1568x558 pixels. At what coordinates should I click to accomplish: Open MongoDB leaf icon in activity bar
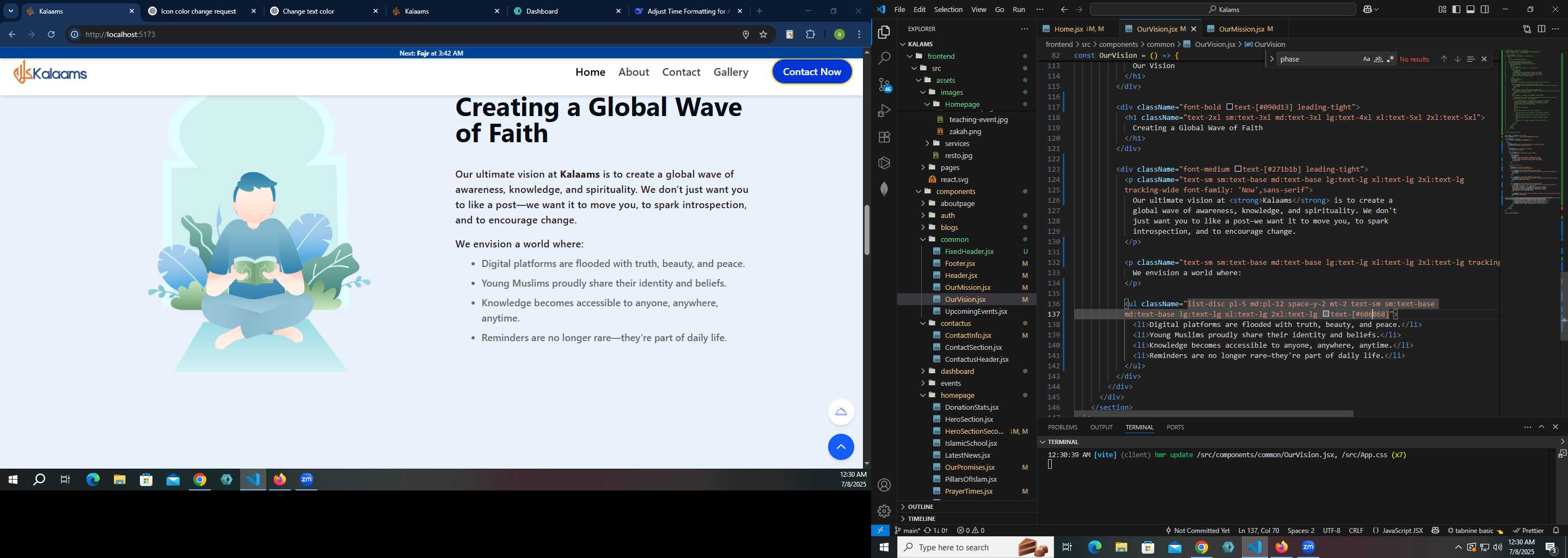[884, 190]
